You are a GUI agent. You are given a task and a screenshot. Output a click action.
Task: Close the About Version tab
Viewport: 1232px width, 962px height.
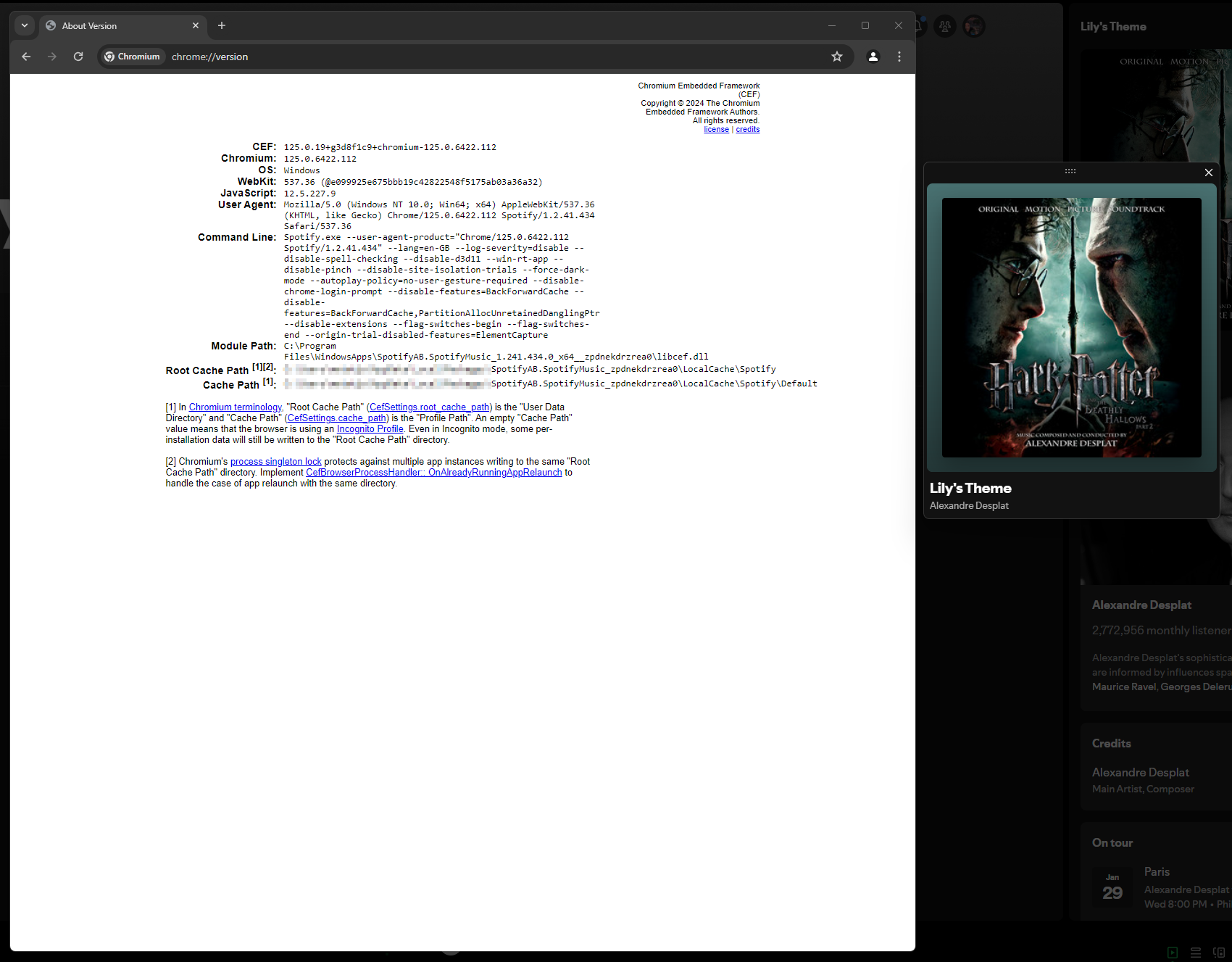tap(196, 25)
